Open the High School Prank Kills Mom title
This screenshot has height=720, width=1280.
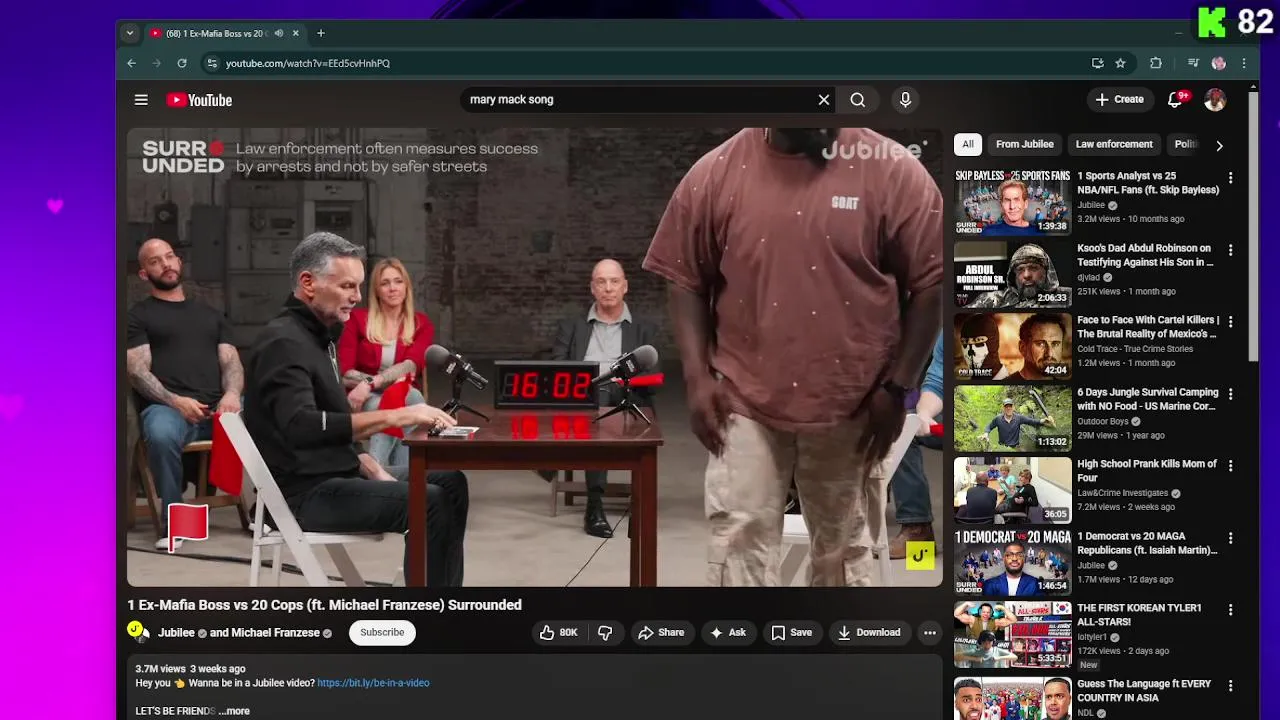coord(1147,471)
